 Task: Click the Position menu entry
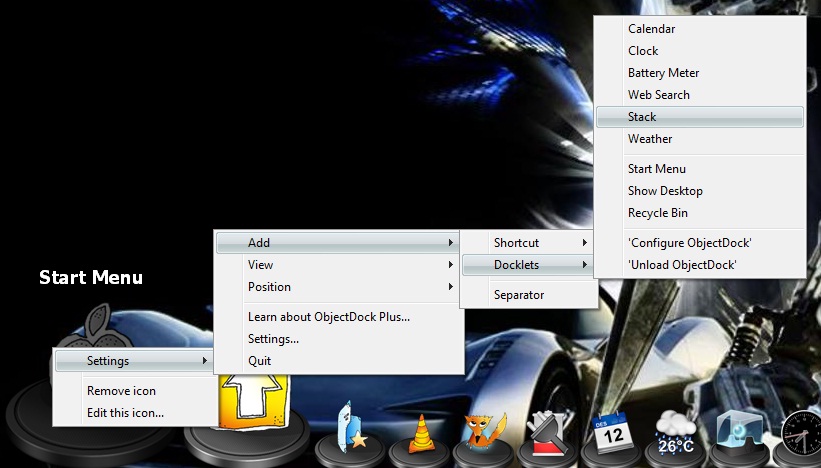coord(339,286)
